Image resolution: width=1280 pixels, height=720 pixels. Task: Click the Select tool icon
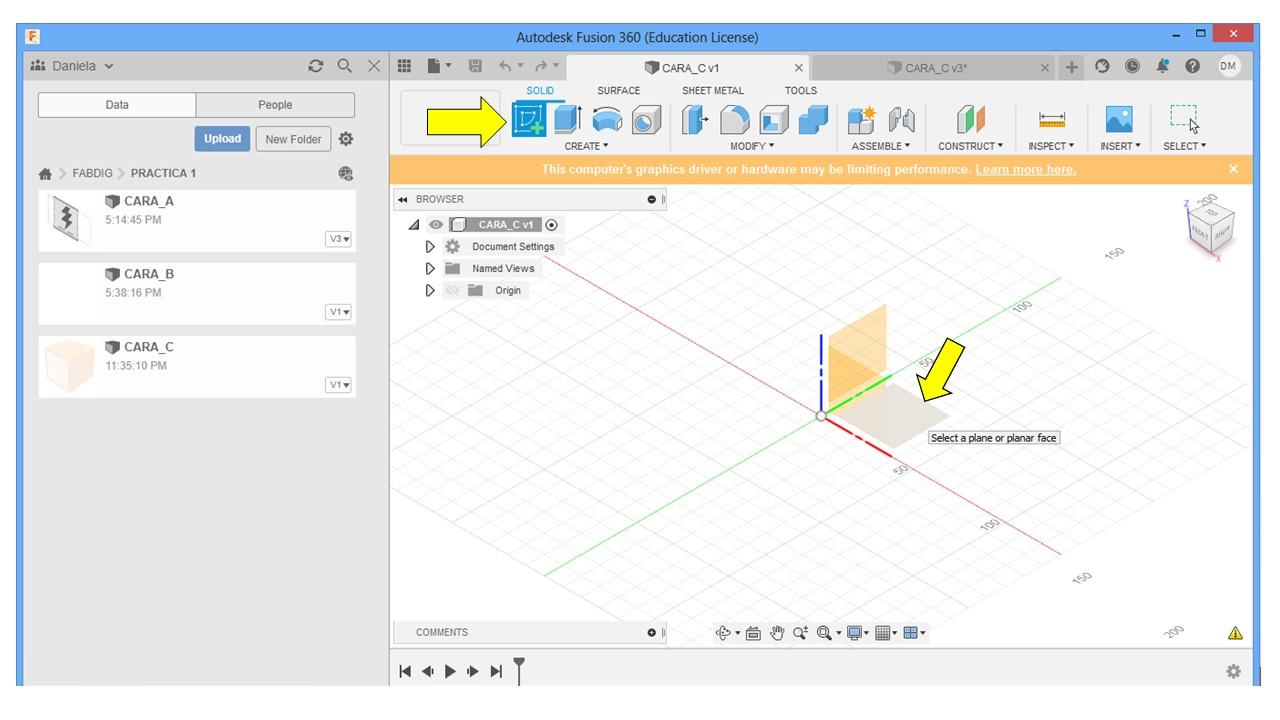point(1184,120)
